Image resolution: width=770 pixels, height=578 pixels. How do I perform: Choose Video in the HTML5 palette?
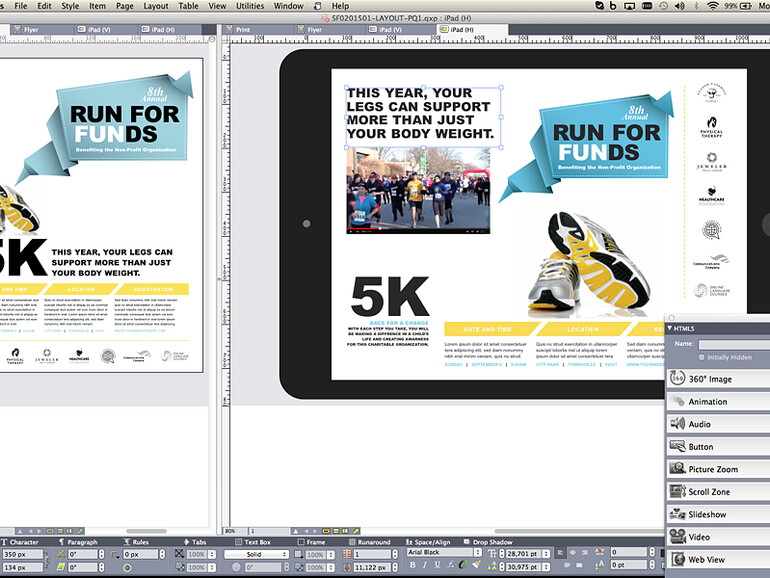(718, 537)
